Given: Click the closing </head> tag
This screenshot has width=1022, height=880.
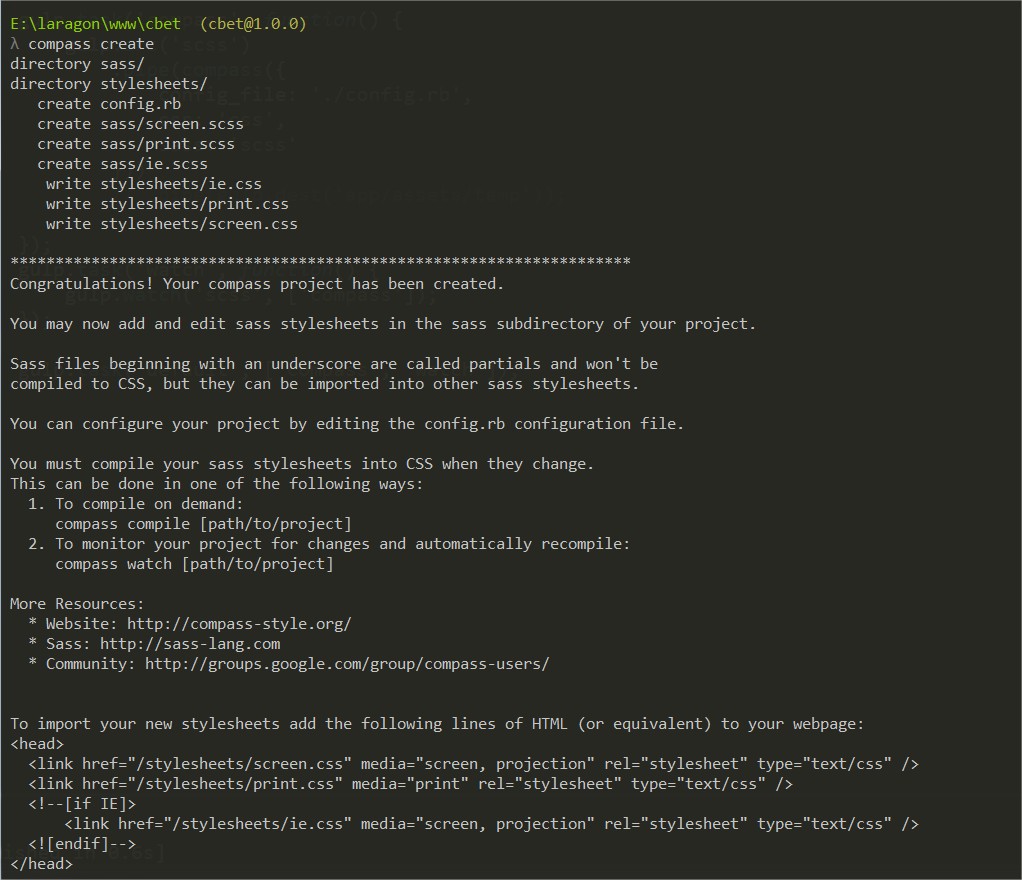Looking at the screenshot, I should [x=41, y=864].
